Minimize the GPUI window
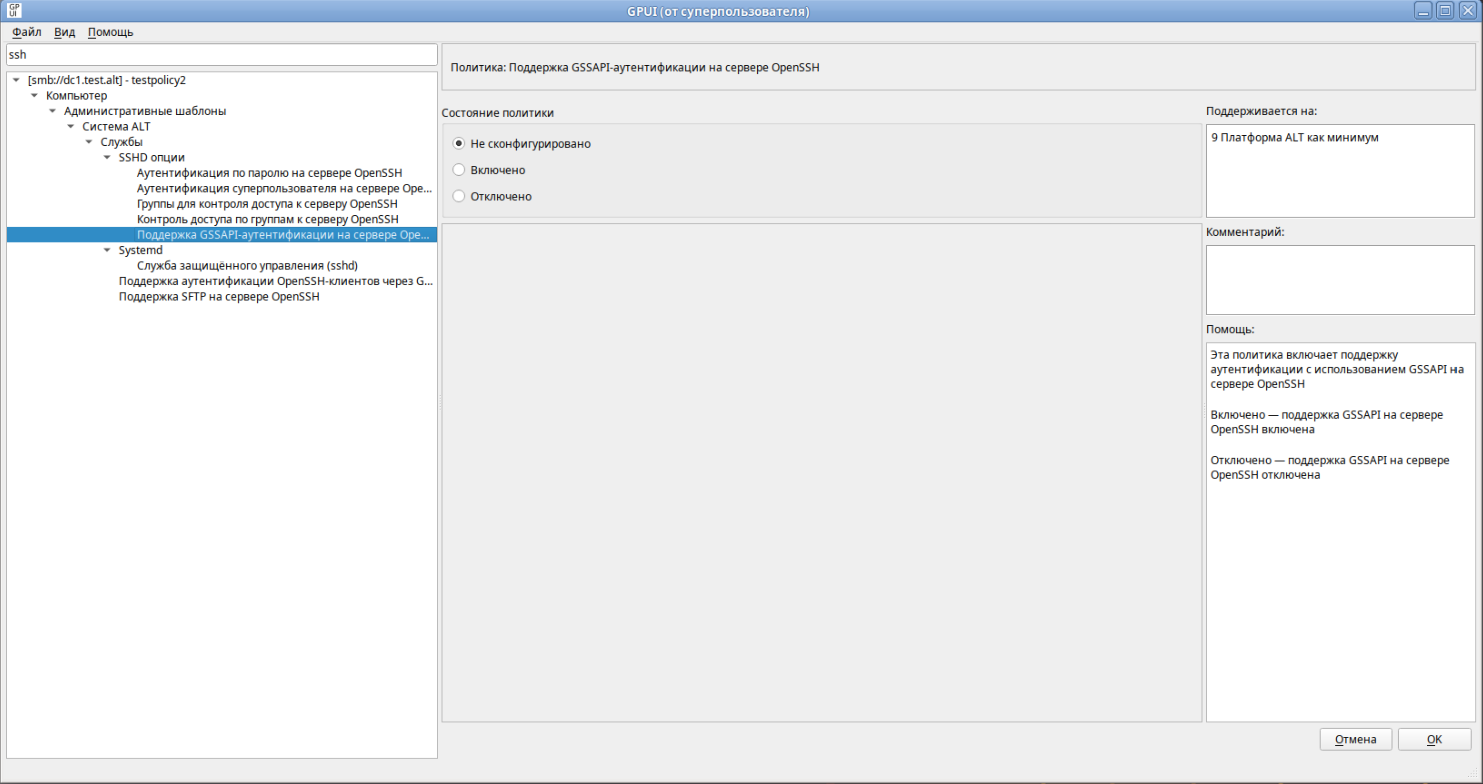Viewport: 1483px width, 784px height. pyautogui.click(x=1423, y=11)
